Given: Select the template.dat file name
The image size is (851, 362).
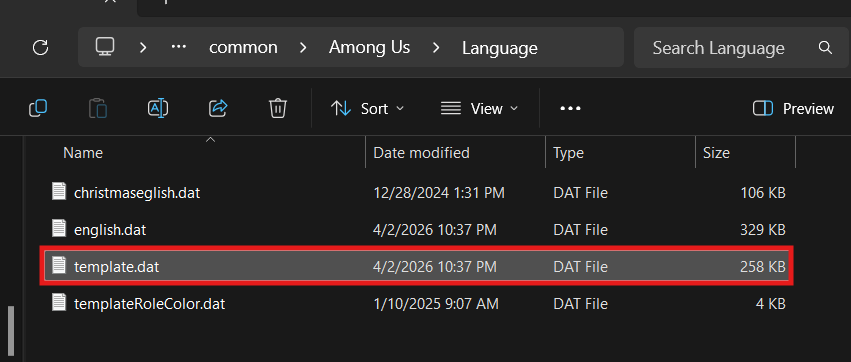Looking at the screenshot, I should click(117, 267).
